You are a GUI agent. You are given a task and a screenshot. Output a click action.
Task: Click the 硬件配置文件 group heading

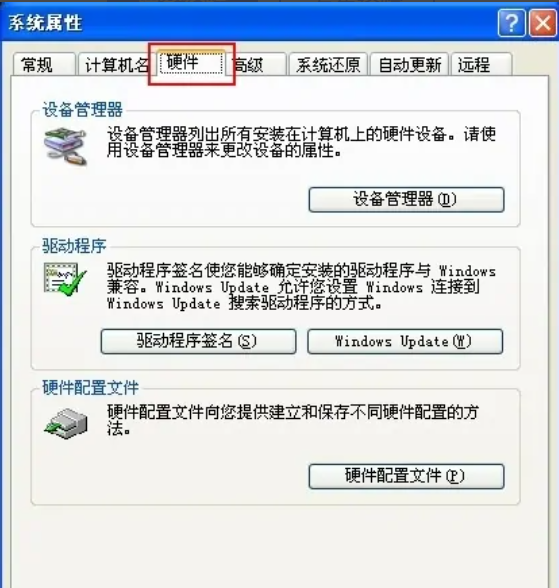[90, 388]
